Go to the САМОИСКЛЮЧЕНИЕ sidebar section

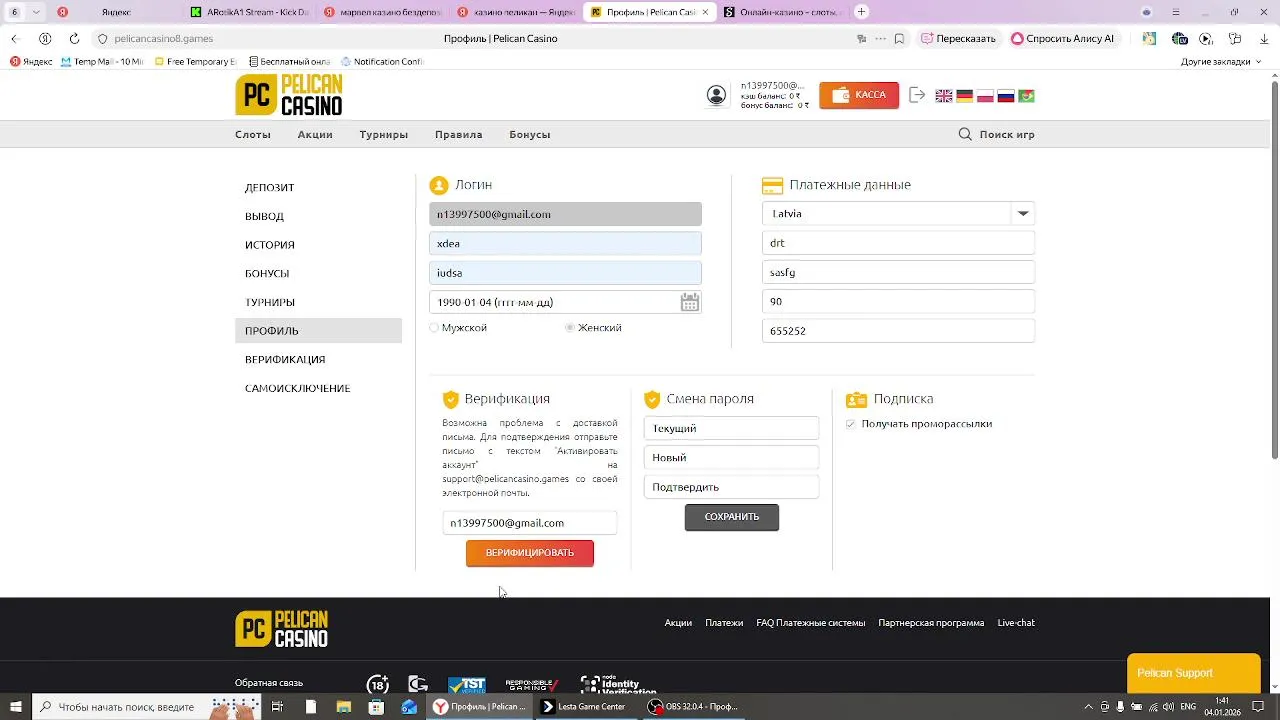298,388
